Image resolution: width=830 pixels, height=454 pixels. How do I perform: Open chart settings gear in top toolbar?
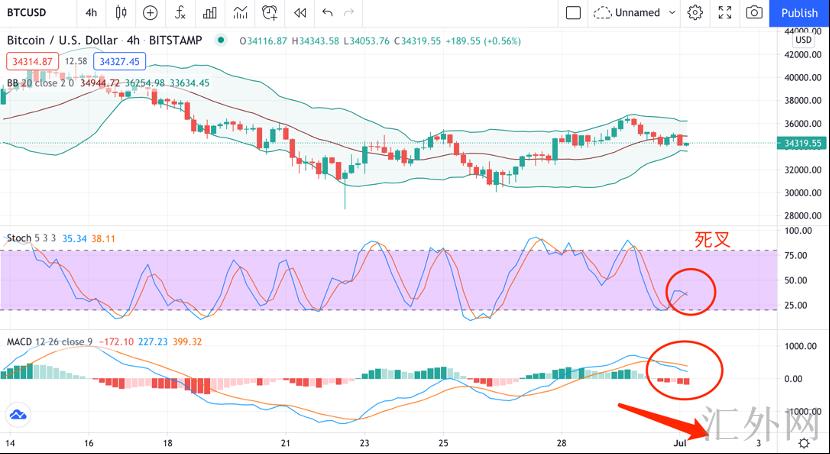[694, 13]
